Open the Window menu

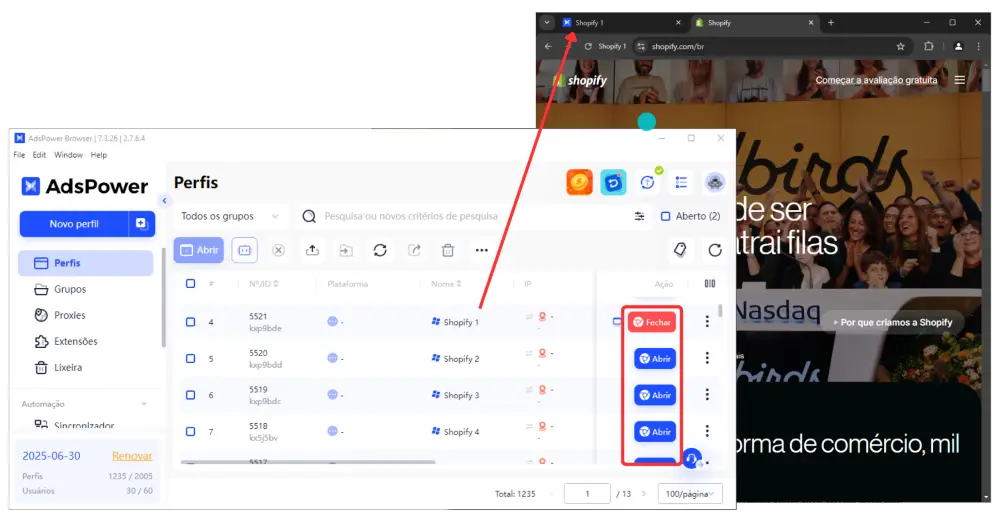click(x=68, y=155)
